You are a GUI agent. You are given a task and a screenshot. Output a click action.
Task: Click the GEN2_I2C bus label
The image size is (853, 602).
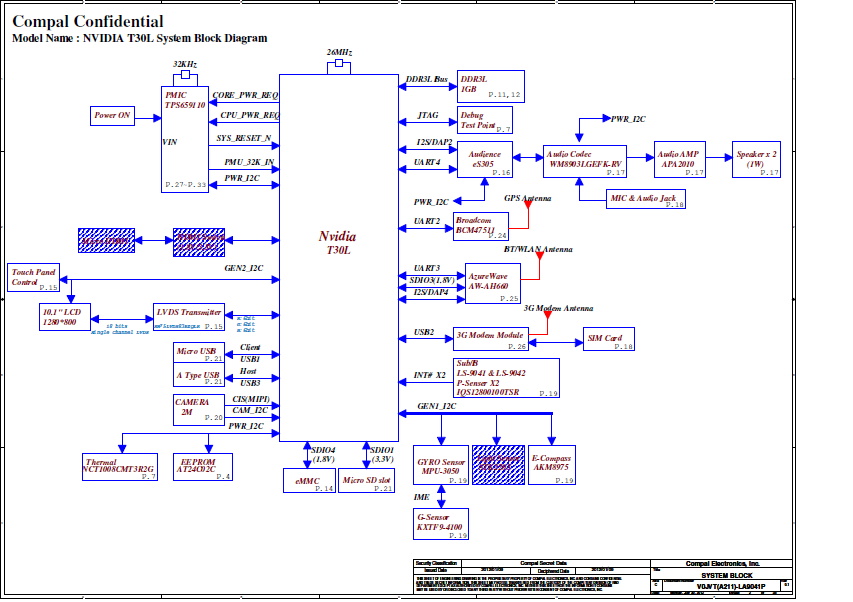pyautogui.click(x=244, y=269)
